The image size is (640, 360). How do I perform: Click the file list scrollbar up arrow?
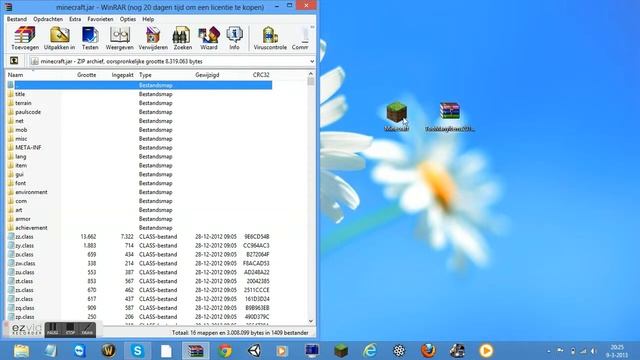[x=311, y=74]
